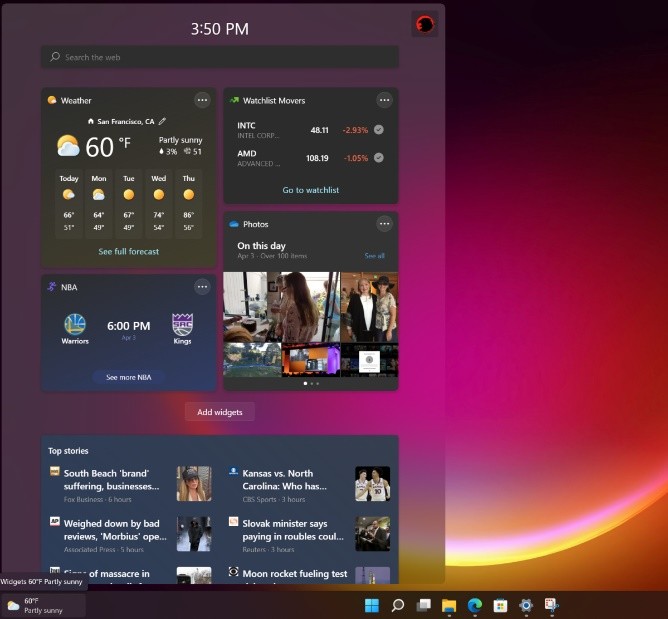Open the See full forecast link
Viewport: 668px width, 619px height.
click(129, 251)
